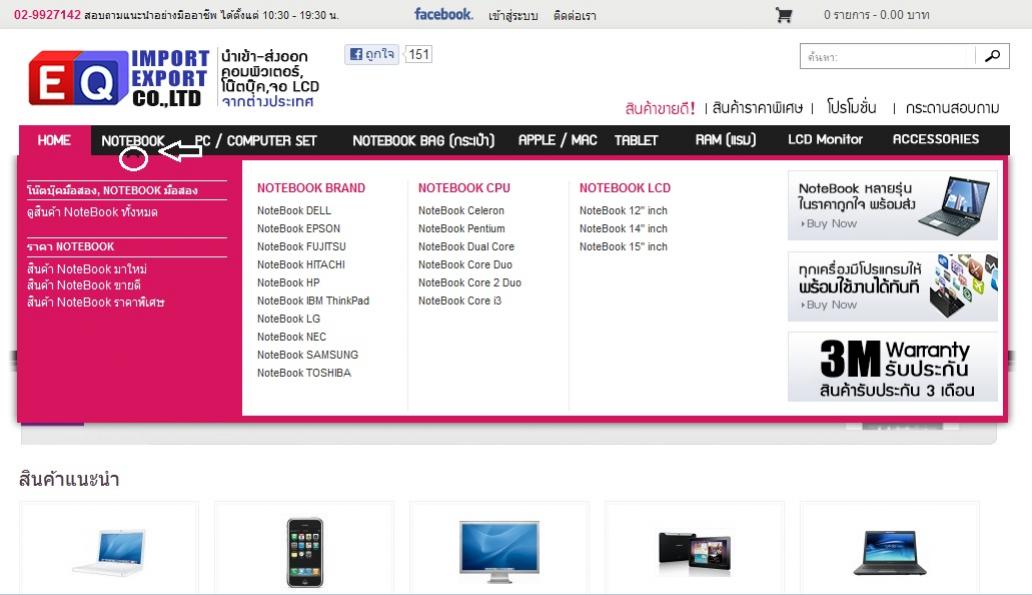Select NoteBook IBM ThinkPad brand

pos(313,301)
